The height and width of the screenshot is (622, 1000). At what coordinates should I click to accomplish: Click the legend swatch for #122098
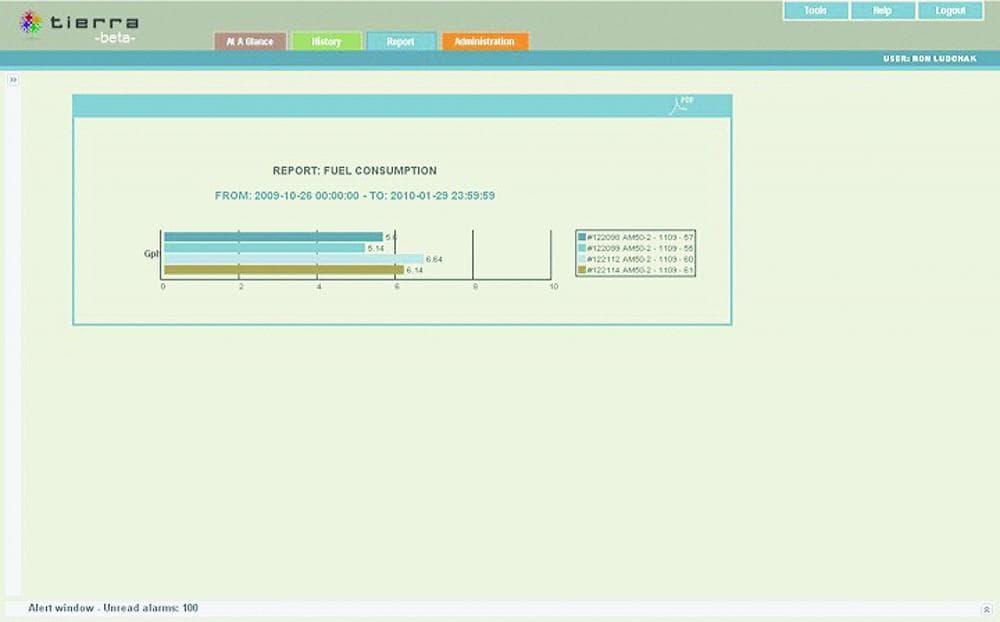[582, 237]
